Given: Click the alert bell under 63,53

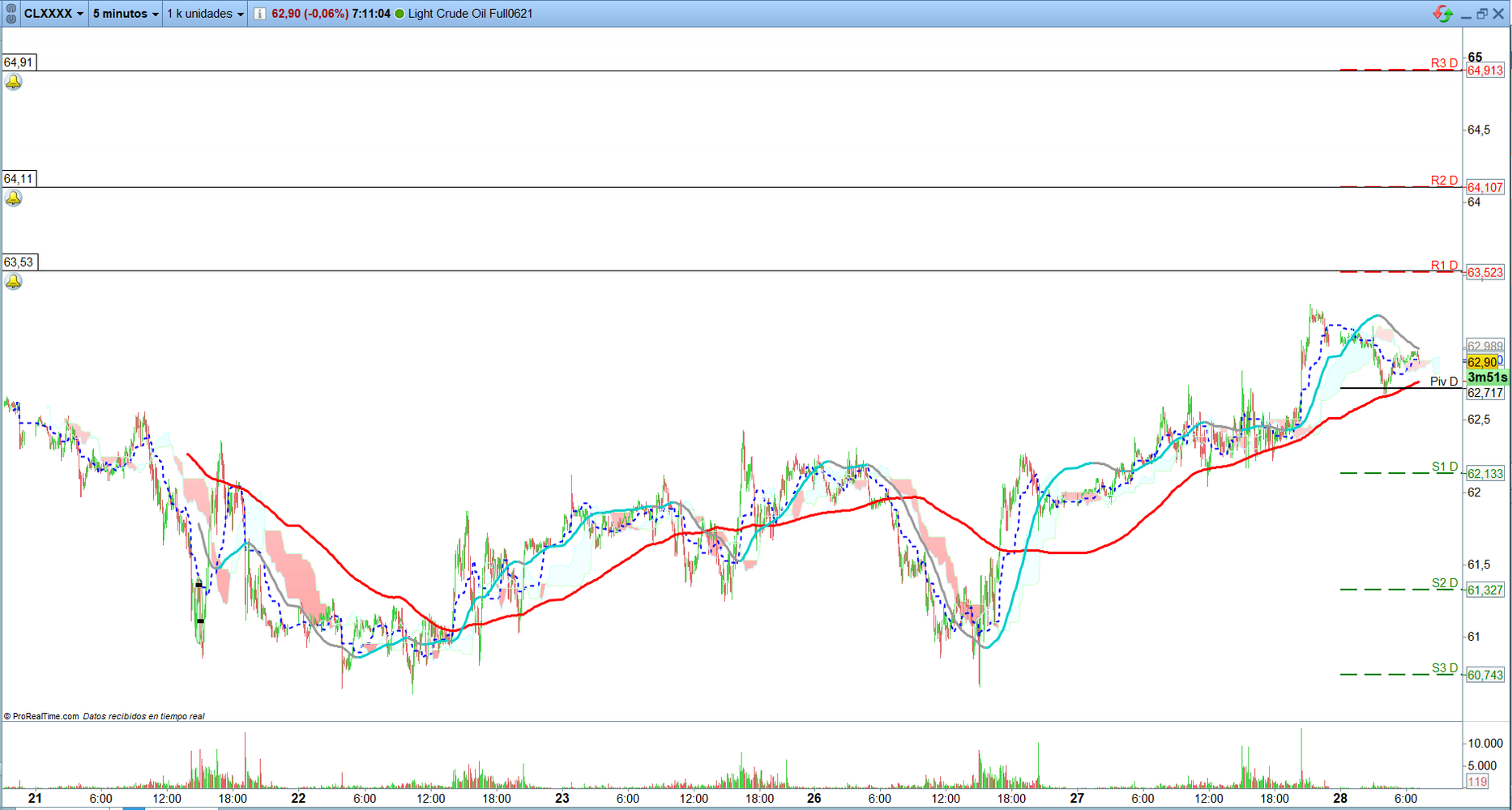Looking at the screenshot, I should (x=14, y=282).
